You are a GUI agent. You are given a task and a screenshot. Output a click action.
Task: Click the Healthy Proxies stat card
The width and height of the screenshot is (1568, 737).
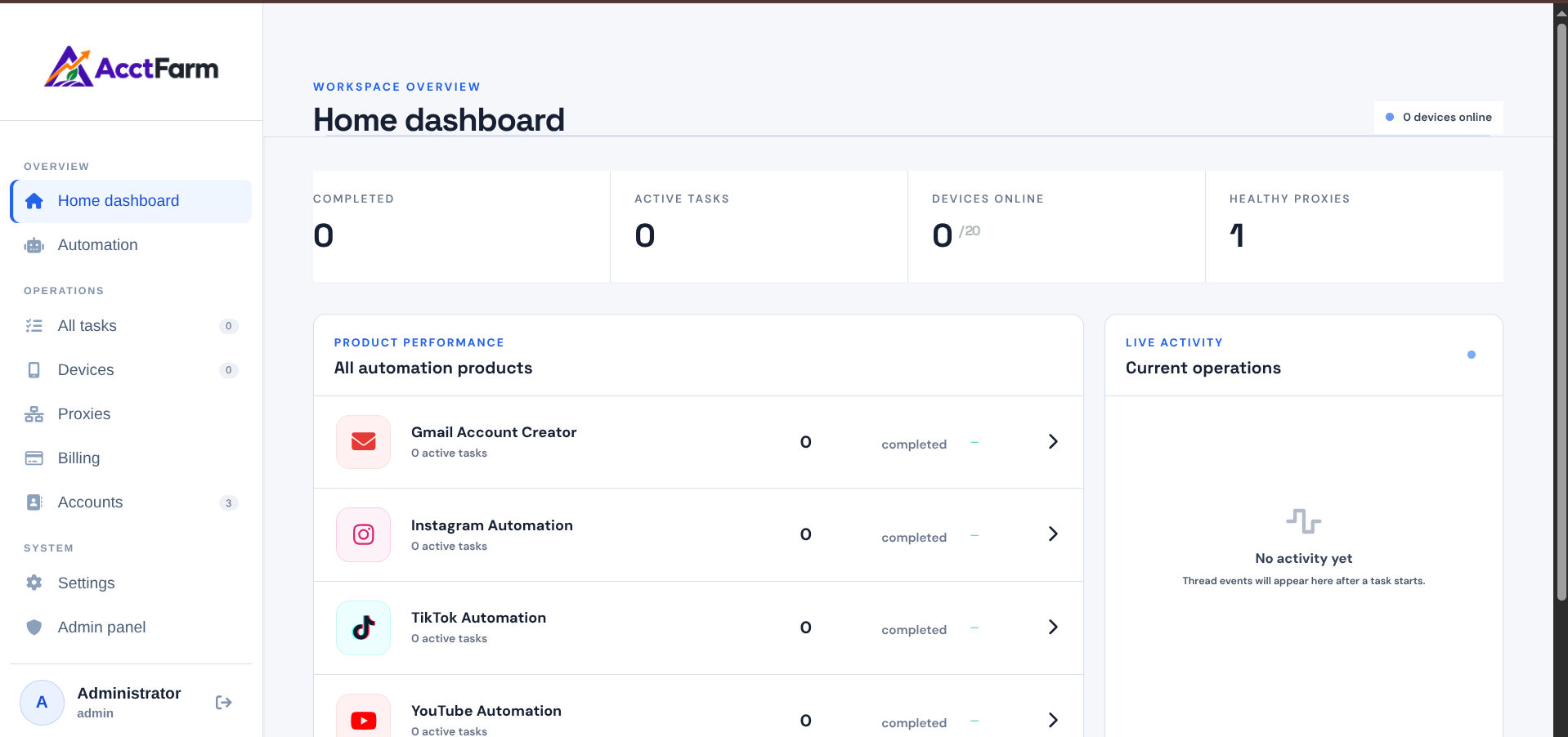pyautogui.click(x=1355, y=226)
